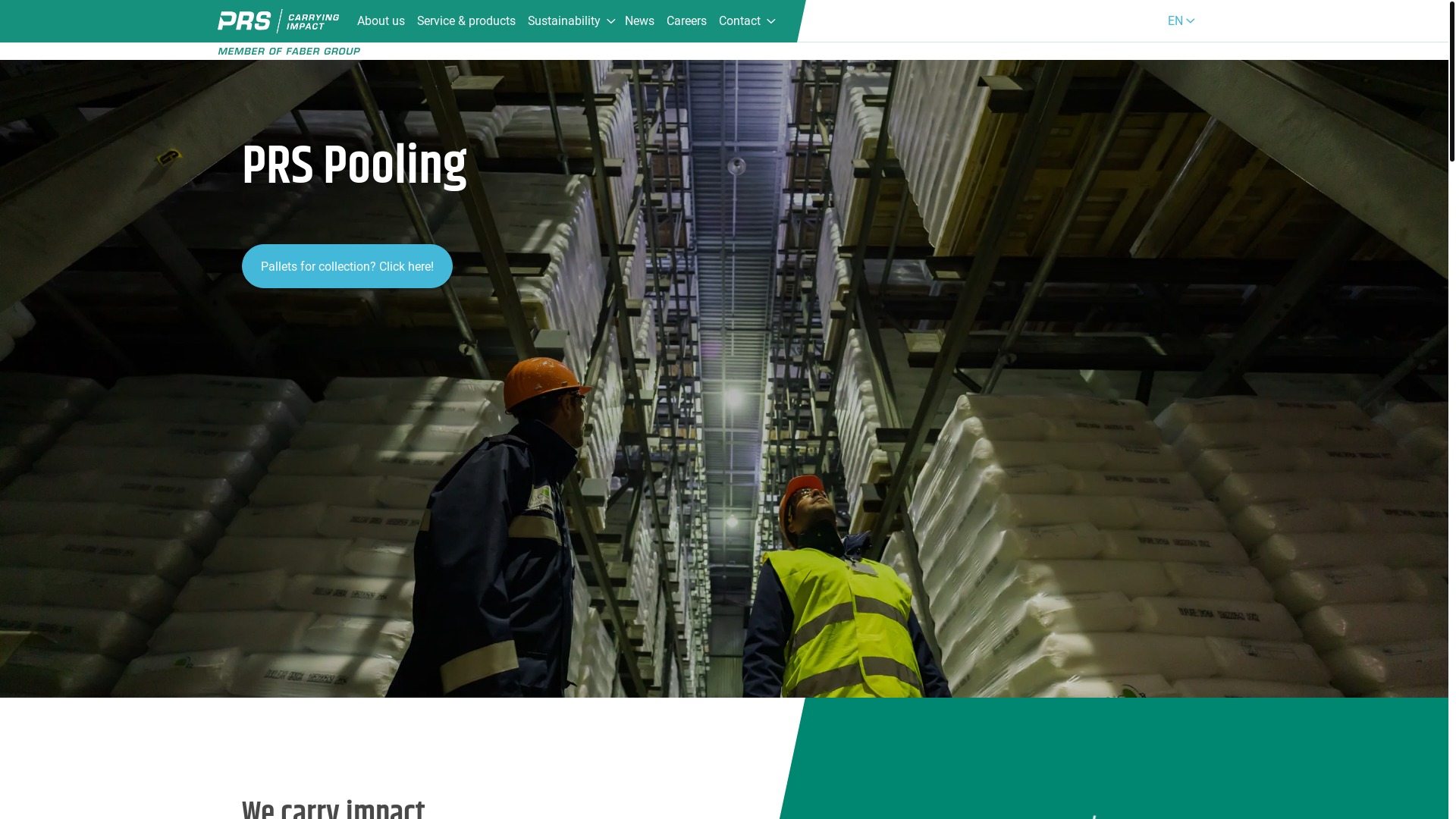The height and width of the screenshot is (819, 1456).
Task: Open the EN language selector
Action: point(1181,21)
